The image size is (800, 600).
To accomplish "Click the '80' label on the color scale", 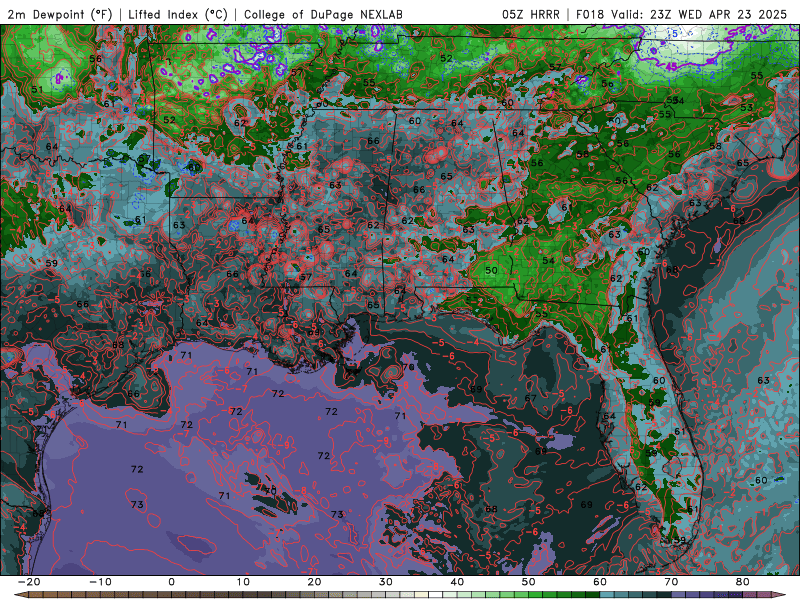I will click(743, 582).
